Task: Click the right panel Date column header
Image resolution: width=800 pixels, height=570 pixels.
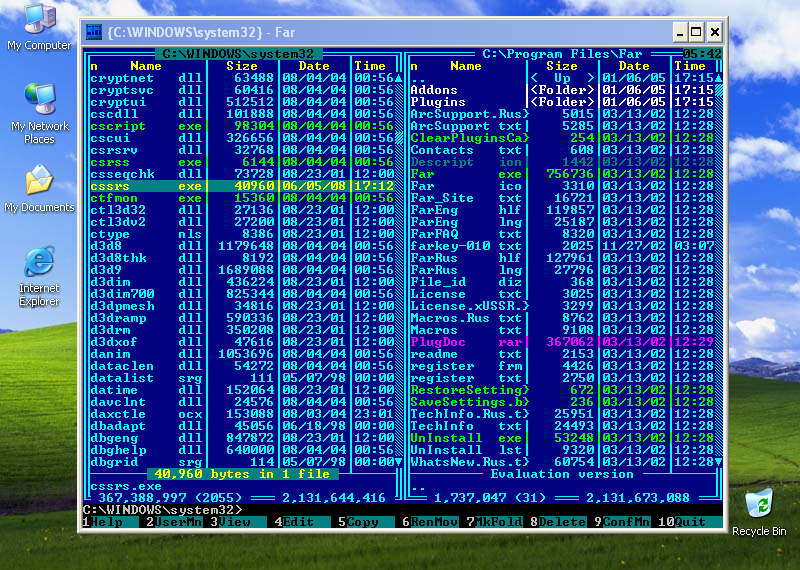Action: (x=634, y=66)
